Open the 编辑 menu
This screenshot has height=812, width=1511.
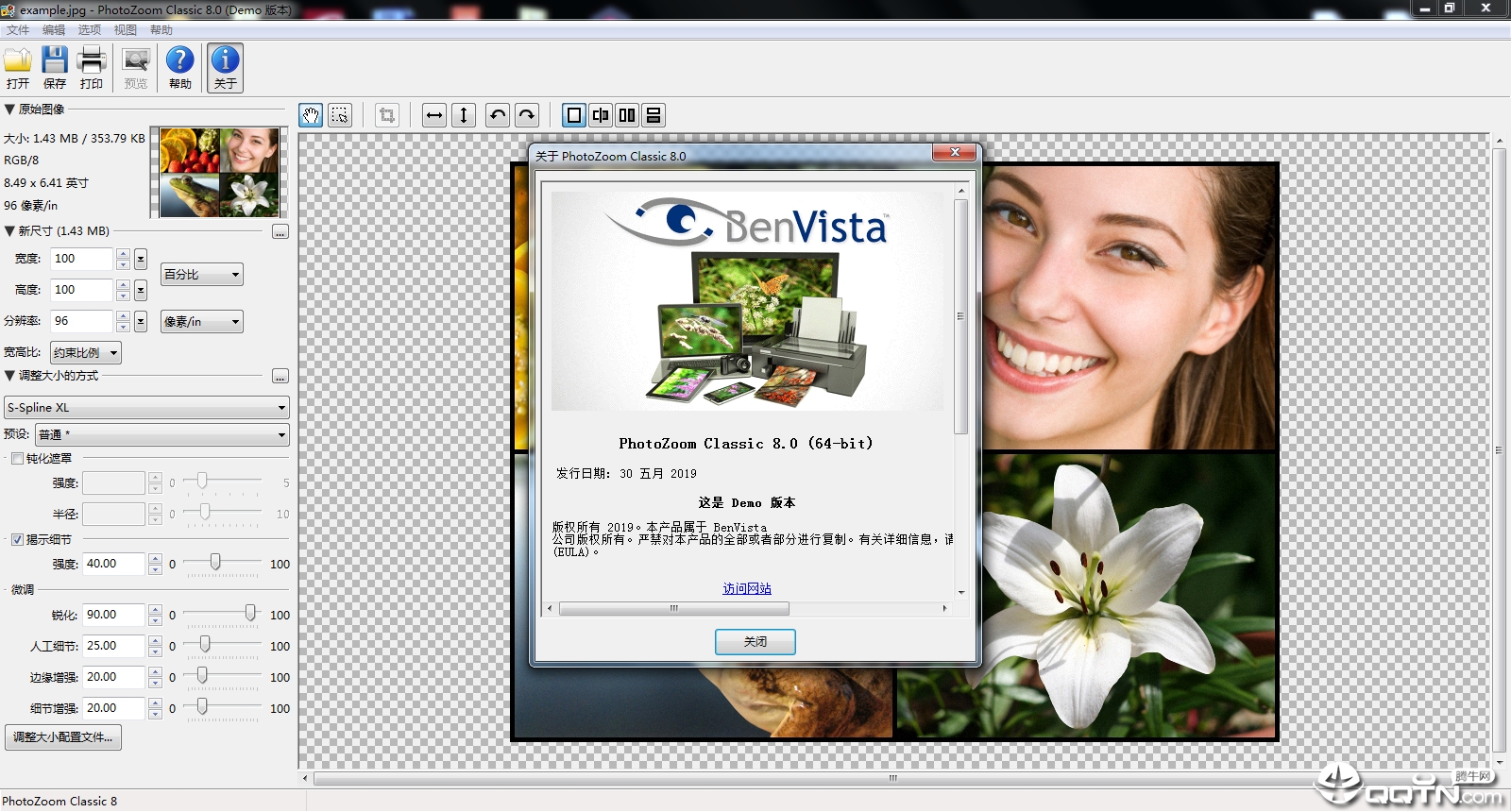point(54,30)
